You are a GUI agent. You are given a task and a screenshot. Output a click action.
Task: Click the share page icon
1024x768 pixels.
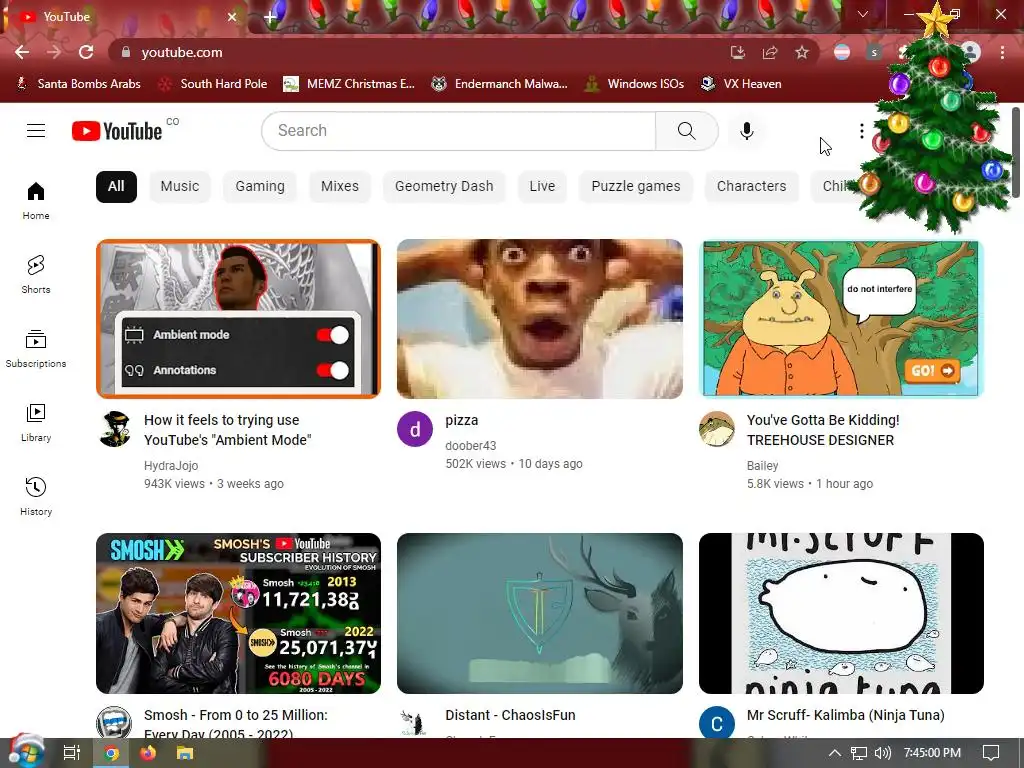[770, 52]
